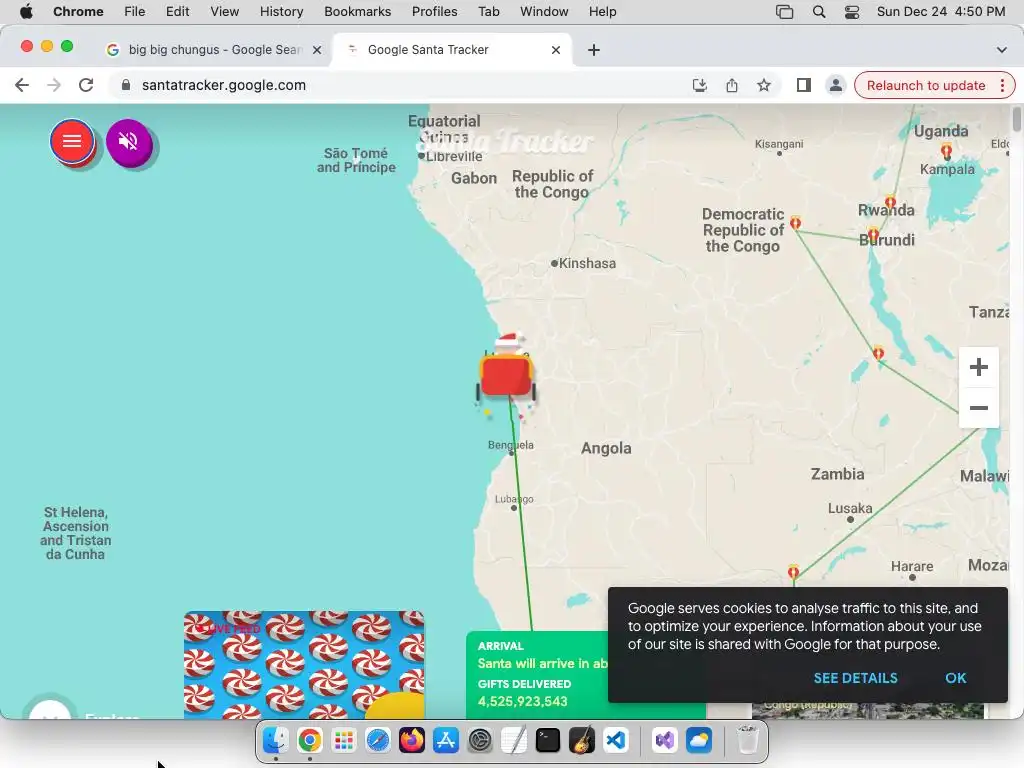Accept cookies with the OK button
This screenshot has width=1024, height=768.
(x=955, y=678)
